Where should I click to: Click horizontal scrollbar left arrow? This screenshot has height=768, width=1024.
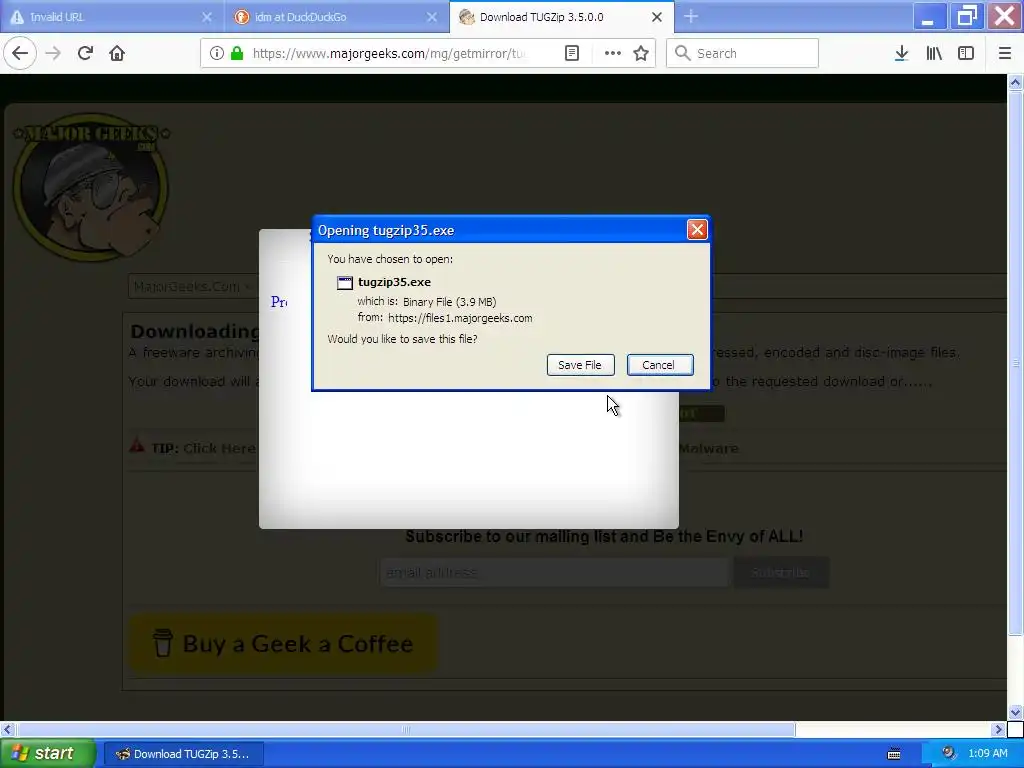point(7,729)
